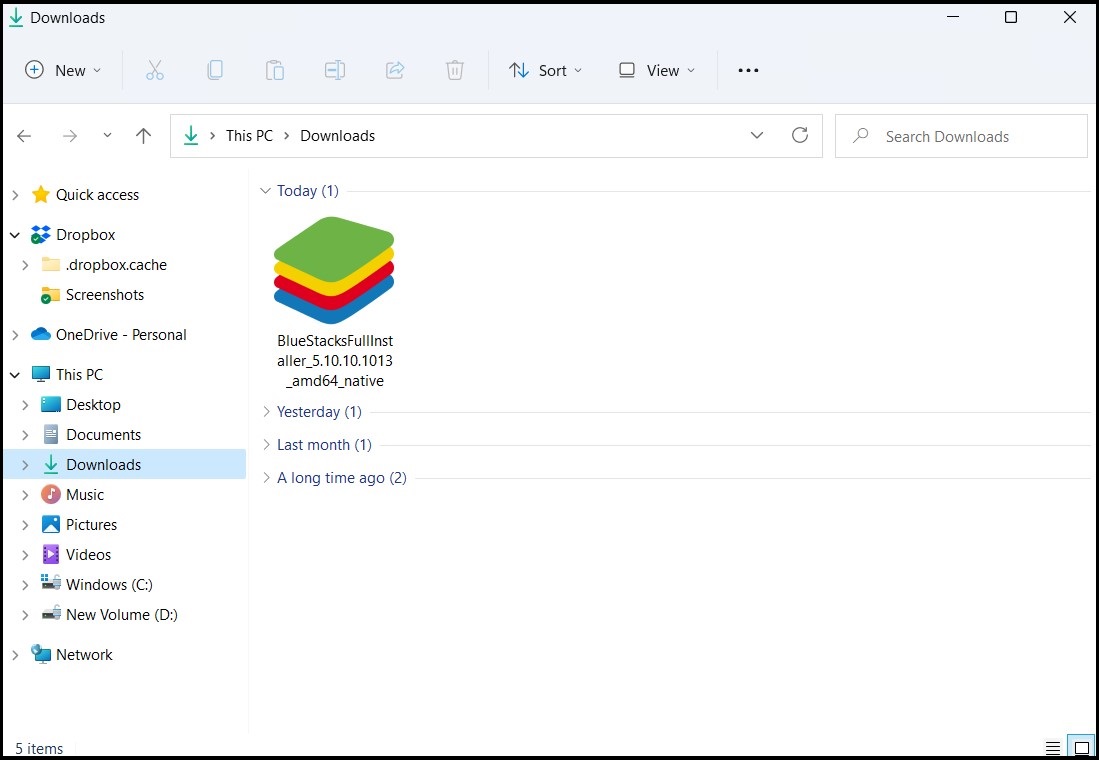Click the Cut scissors icon
This screenshot has width=1099, height=760.
(155, 70)
